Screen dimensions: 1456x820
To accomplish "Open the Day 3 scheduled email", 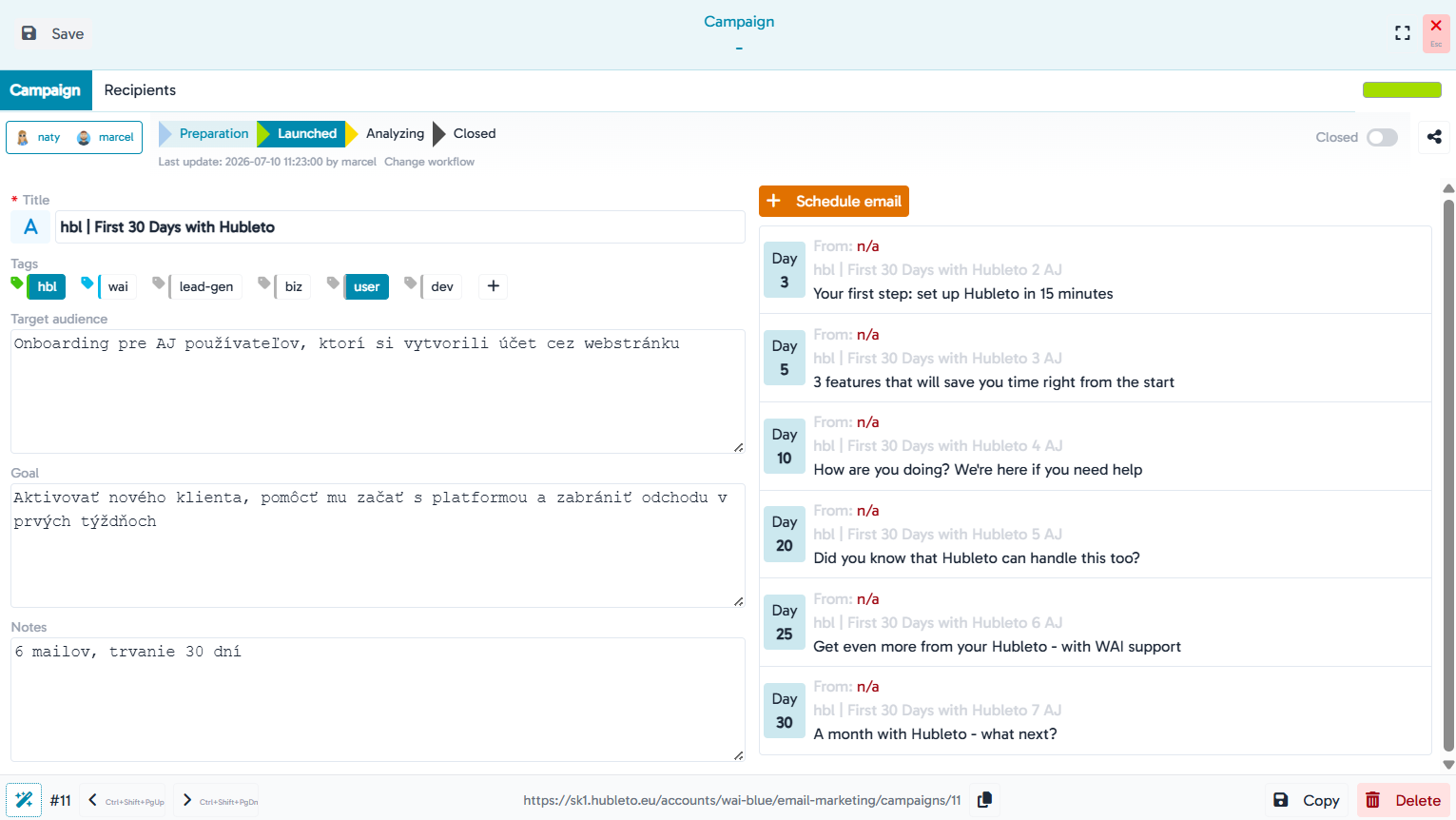I will tap(1095, 270).
